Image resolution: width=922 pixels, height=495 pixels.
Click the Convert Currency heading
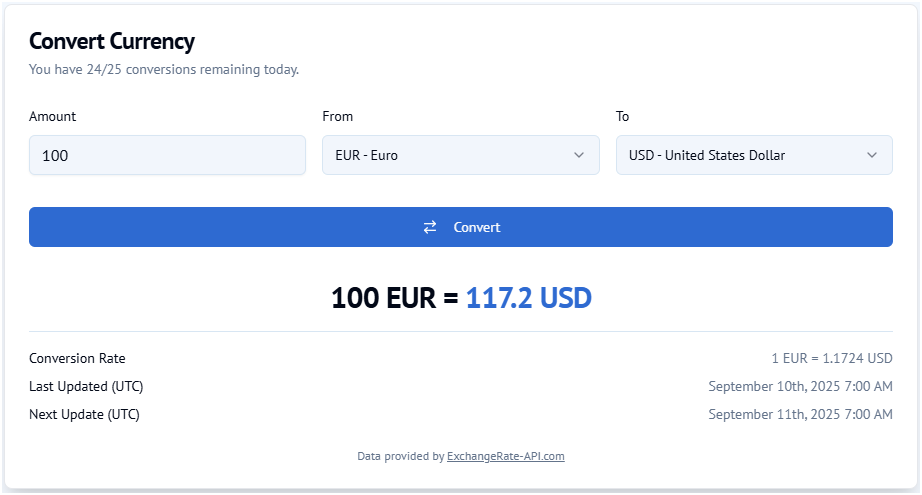112,41
